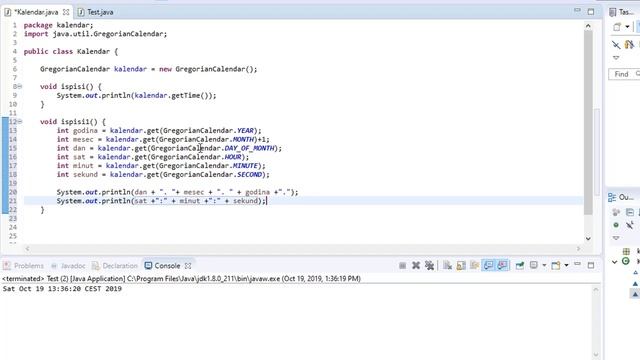
Task: Click the green dot filter icon in Outline
Action: click(x=616, y=225)
